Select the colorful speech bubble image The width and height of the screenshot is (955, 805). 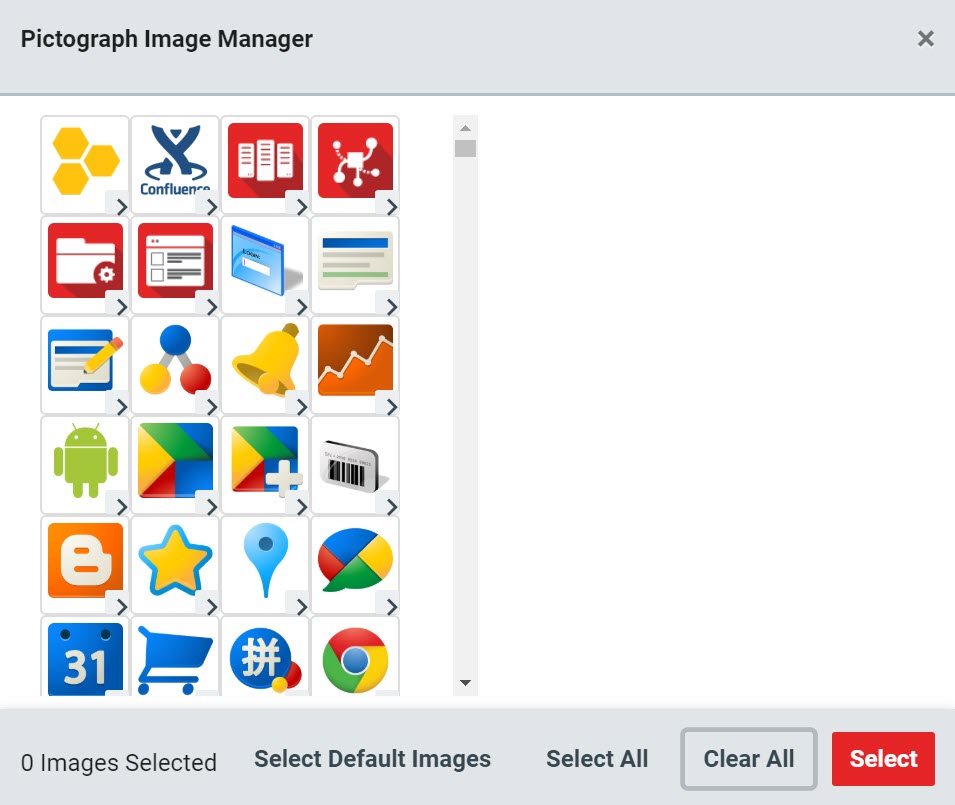356,560
